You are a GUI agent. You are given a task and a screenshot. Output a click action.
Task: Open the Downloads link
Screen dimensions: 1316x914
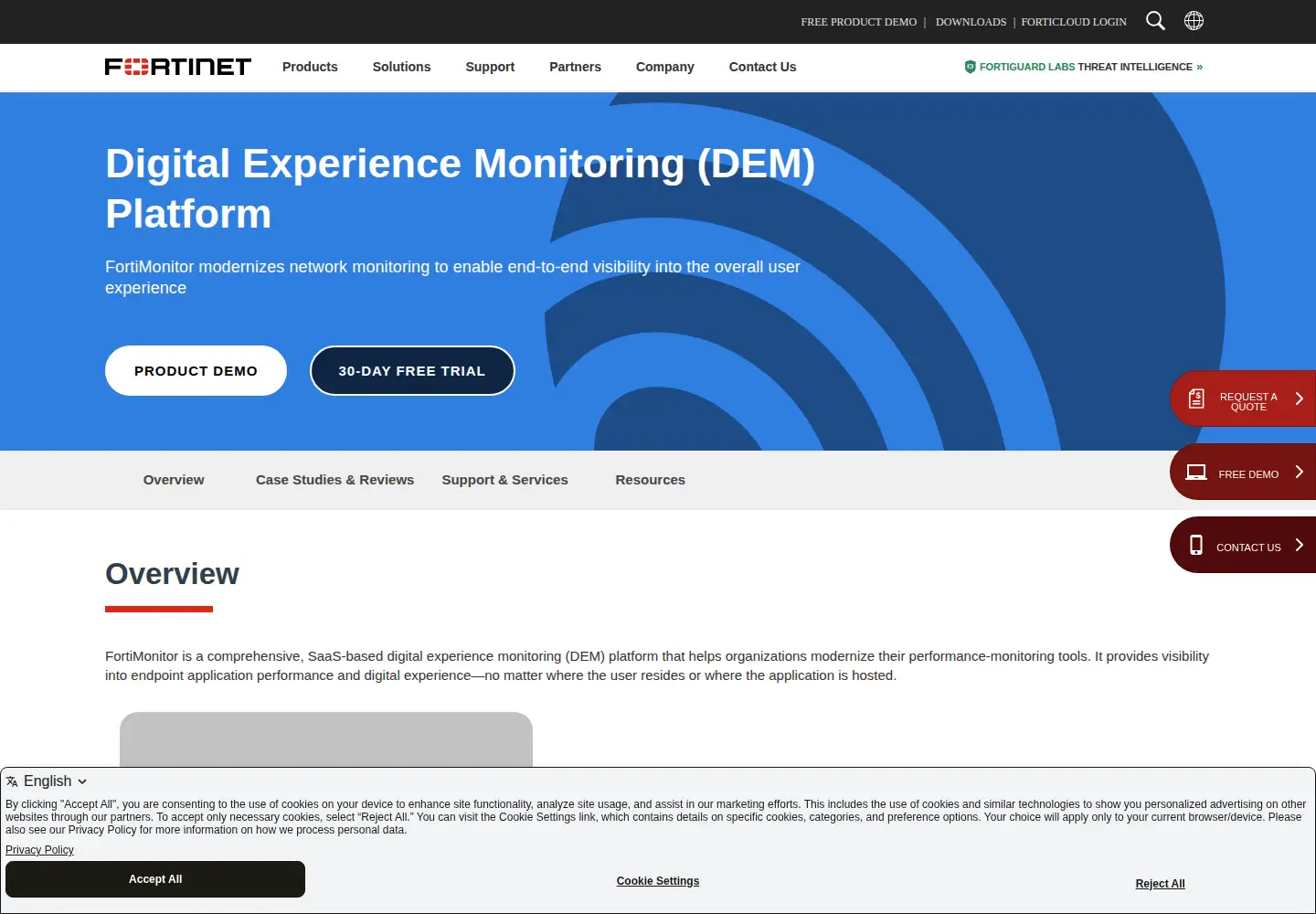(971, 22)
